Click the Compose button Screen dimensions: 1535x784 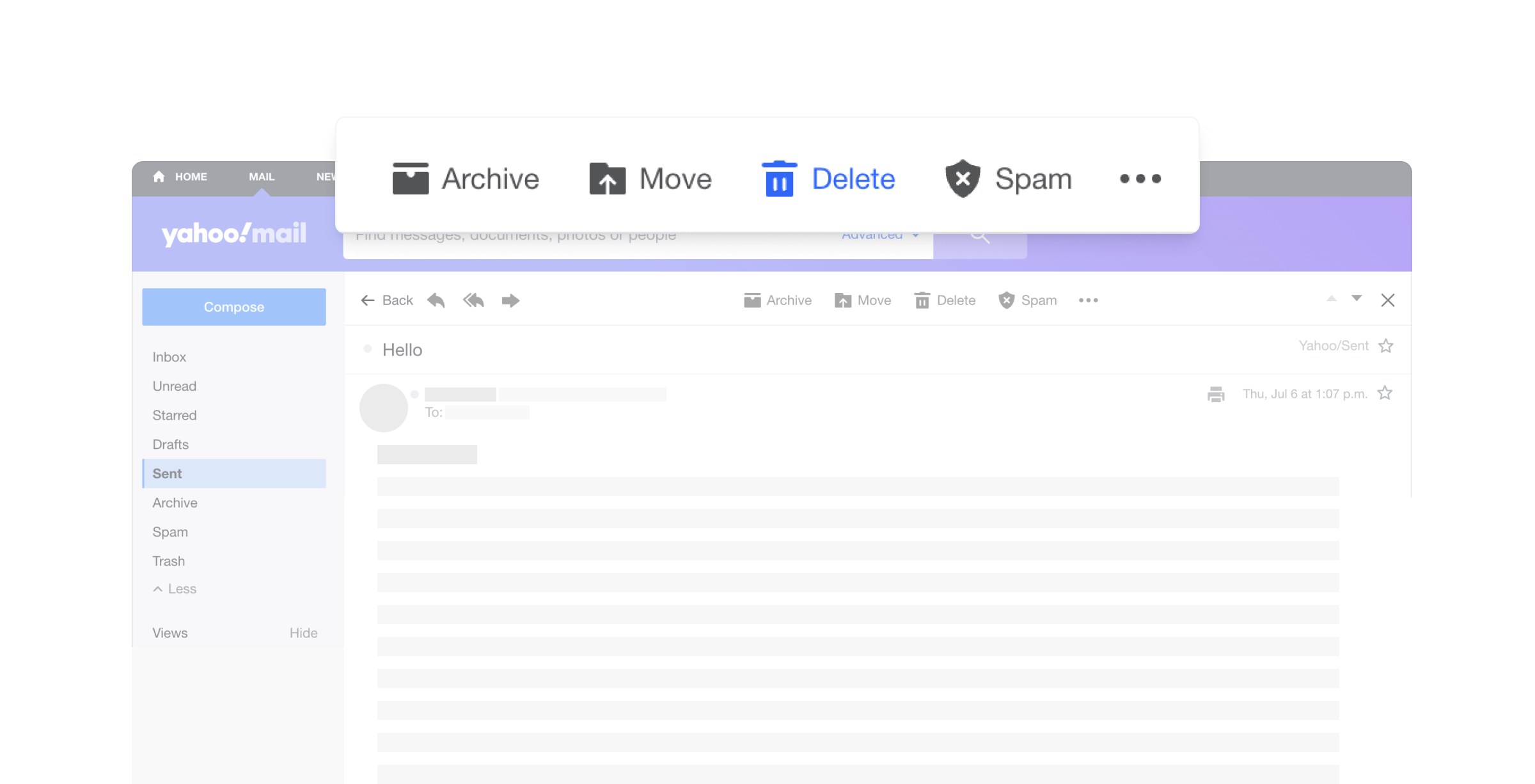[234, 306]
